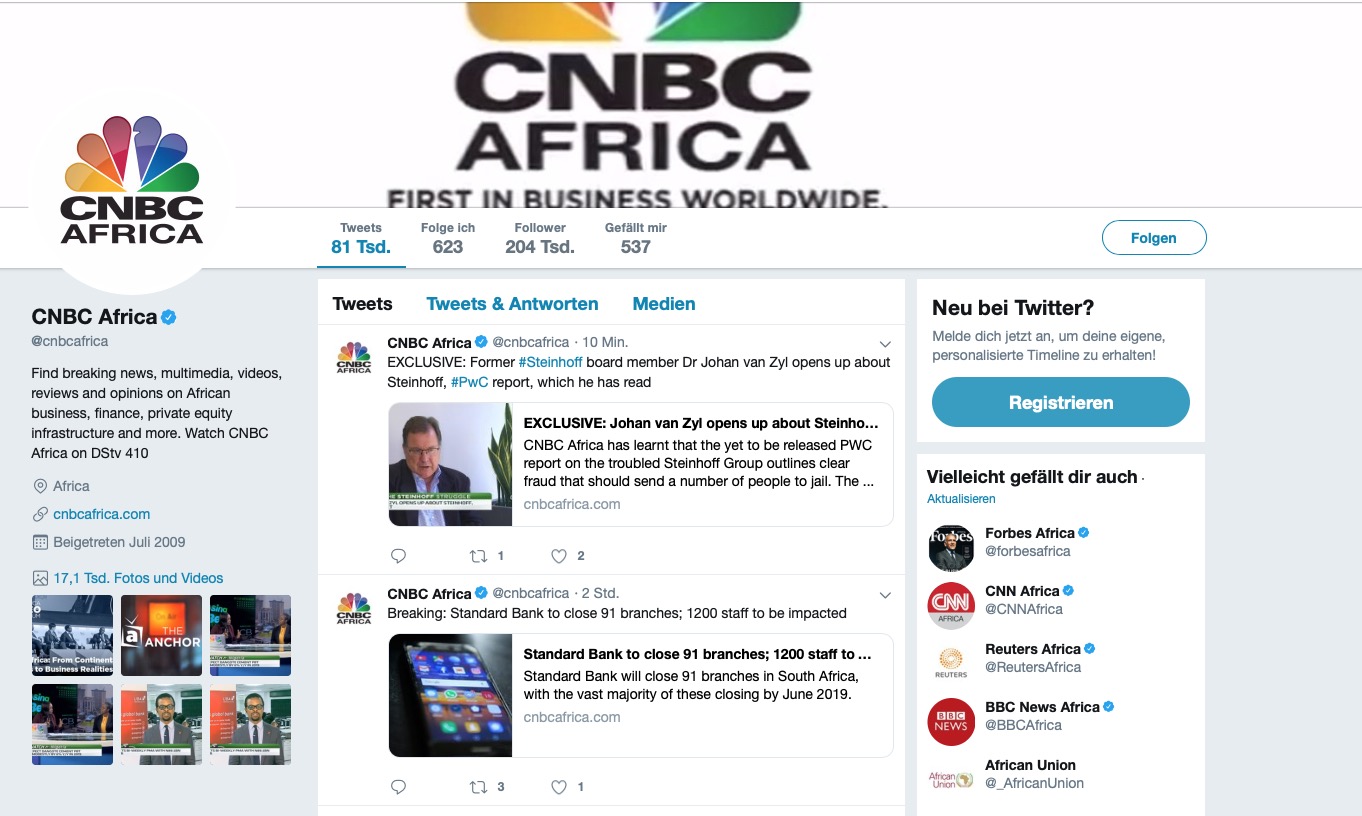1362x816 pixels.
Task: Expand the Standard Bank tweet options menu
Action: point(884,595)
